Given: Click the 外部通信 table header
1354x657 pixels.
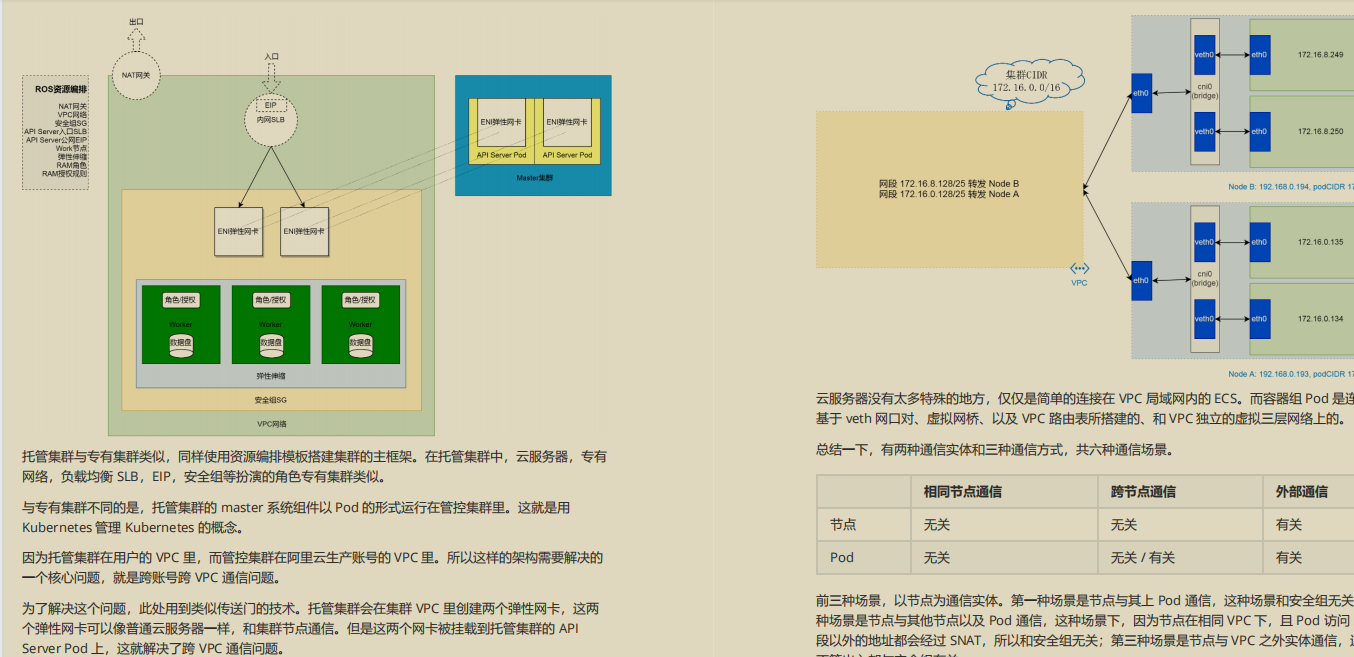Looking at the screenshot, I should [1303, 491].
